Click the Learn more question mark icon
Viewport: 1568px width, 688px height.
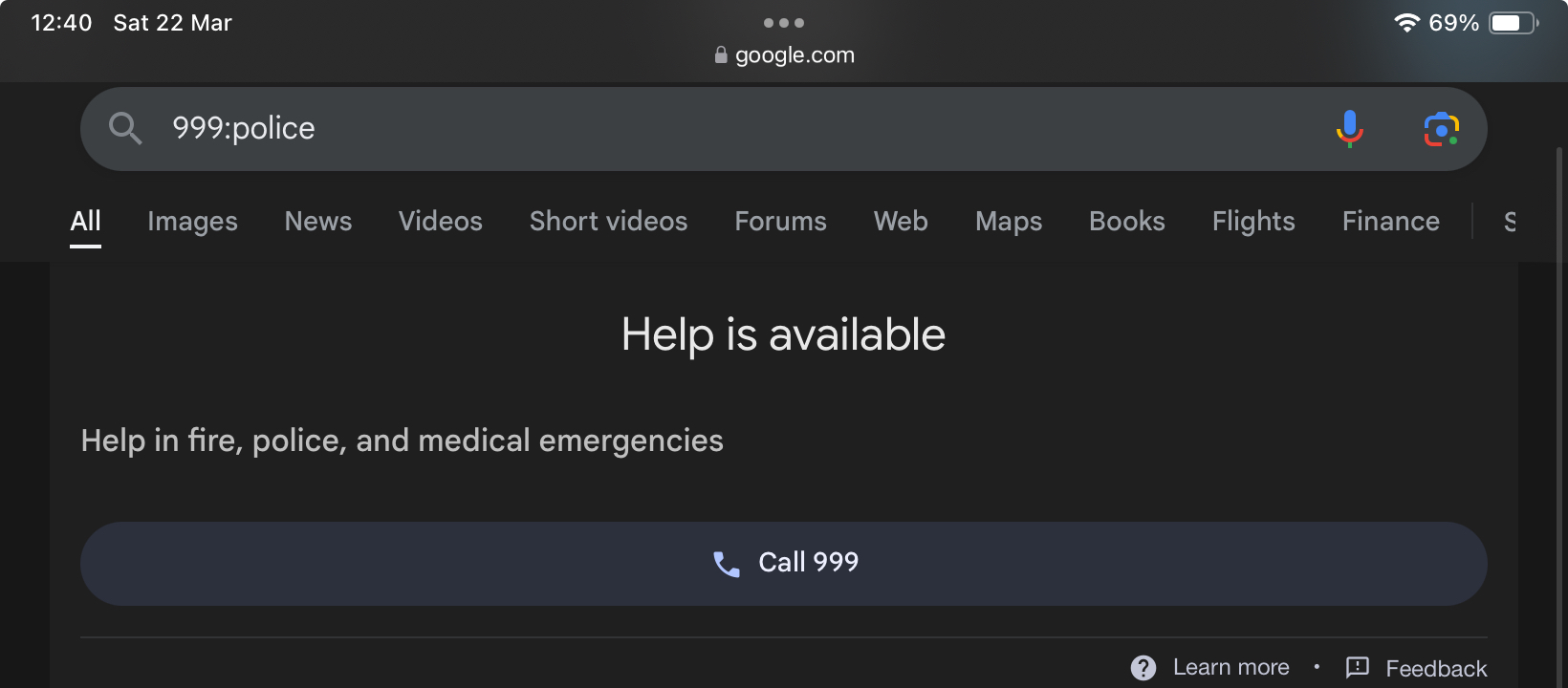pyautogui.click(x=1143, y=668)
